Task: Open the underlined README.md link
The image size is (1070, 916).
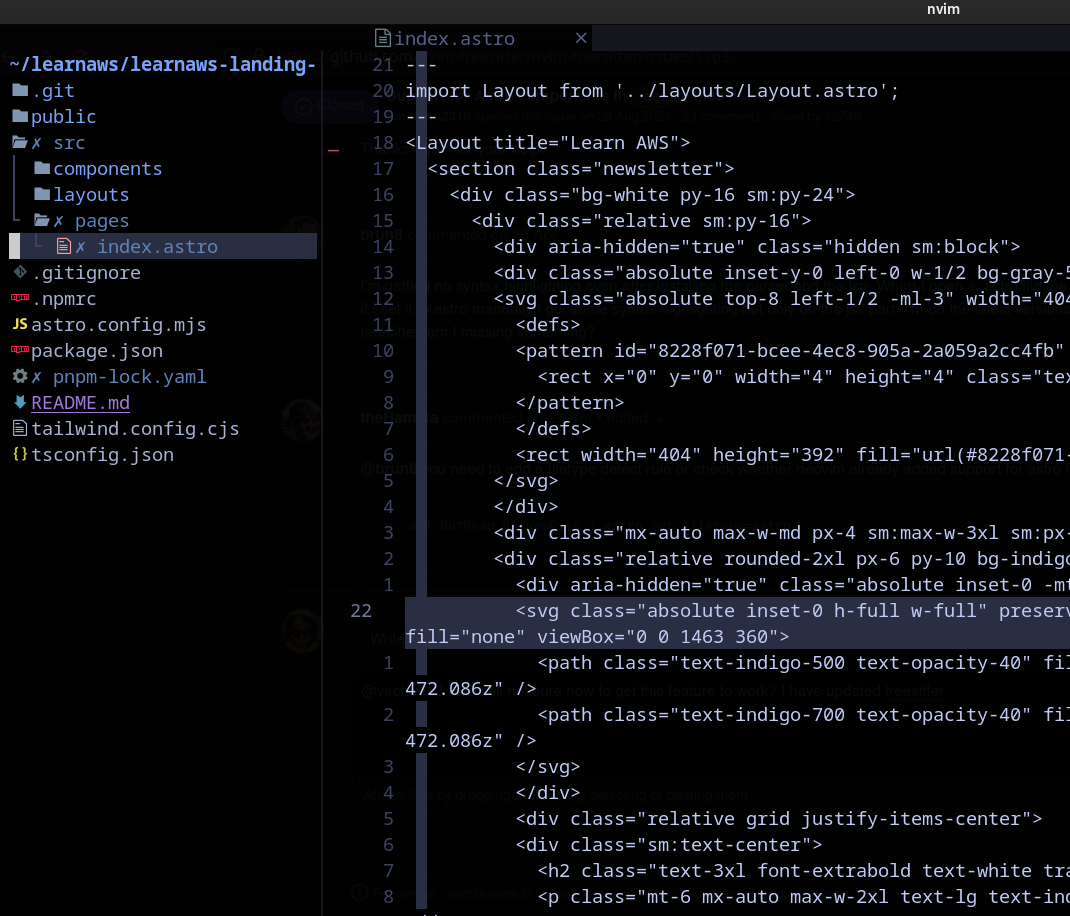Action: 80,402
